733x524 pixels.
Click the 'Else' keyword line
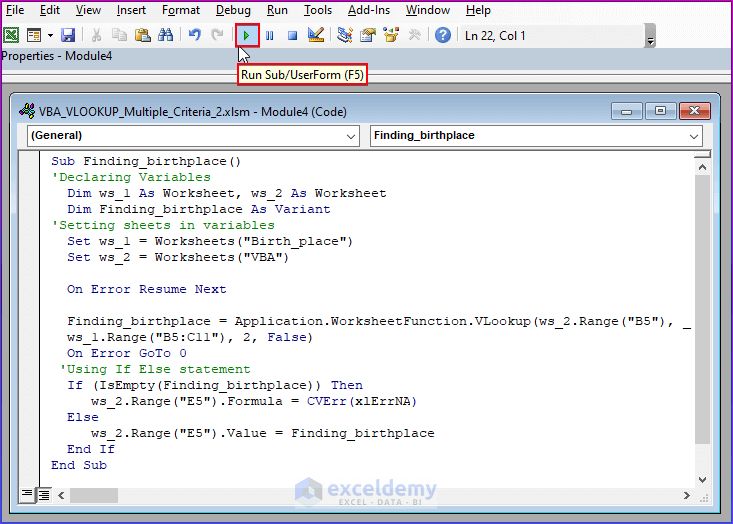coord(83,417)
